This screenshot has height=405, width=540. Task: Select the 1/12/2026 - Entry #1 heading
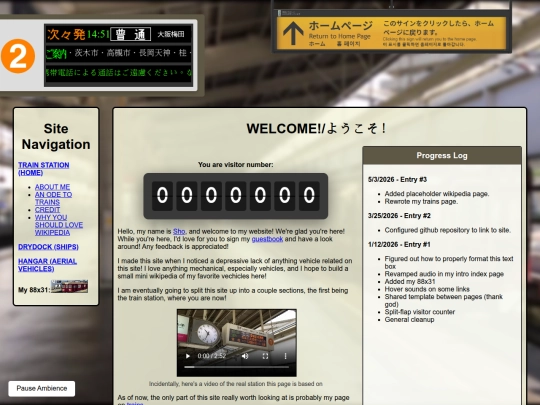point(399,245)
